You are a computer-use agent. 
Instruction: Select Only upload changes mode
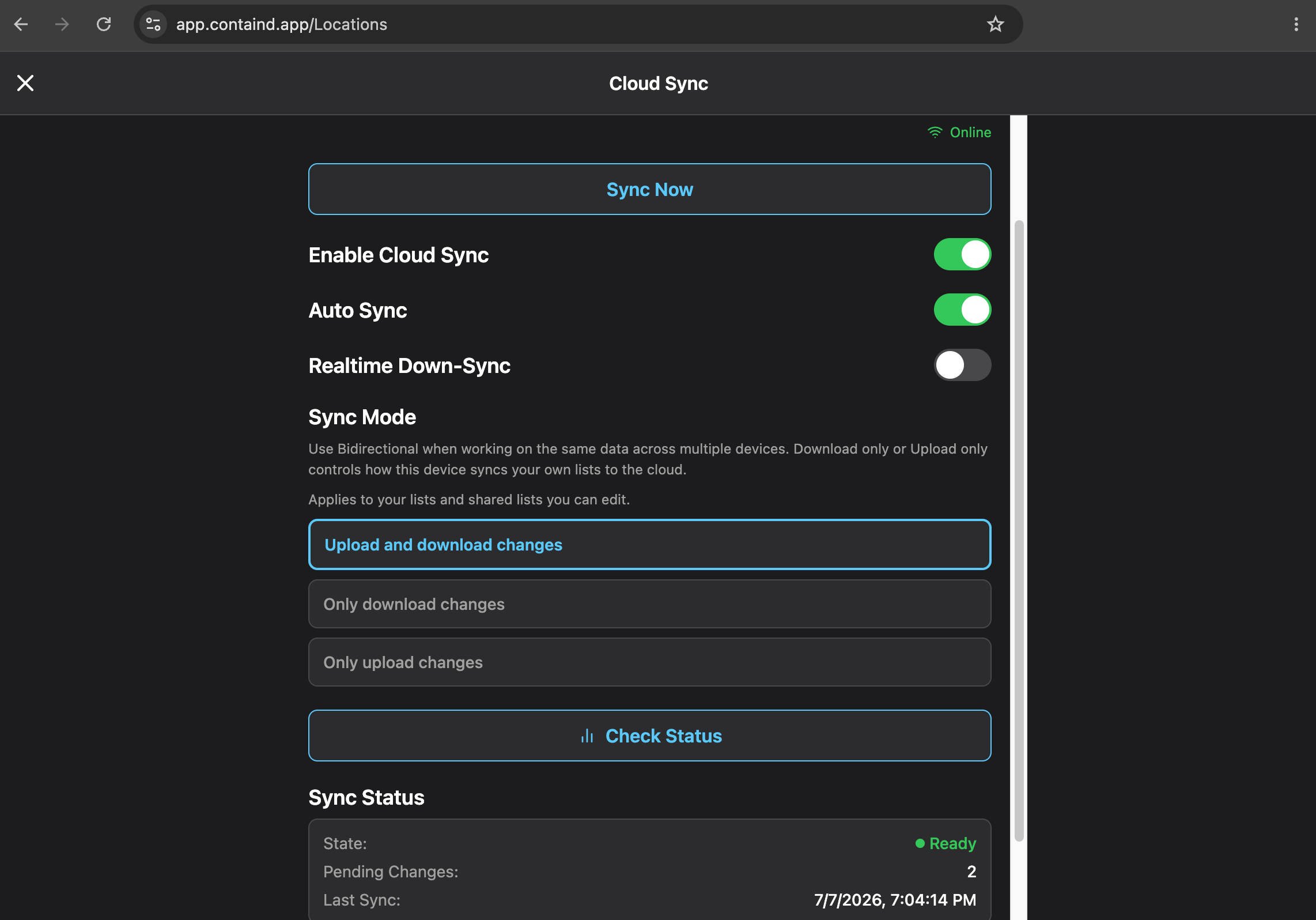tap(649, 662)
